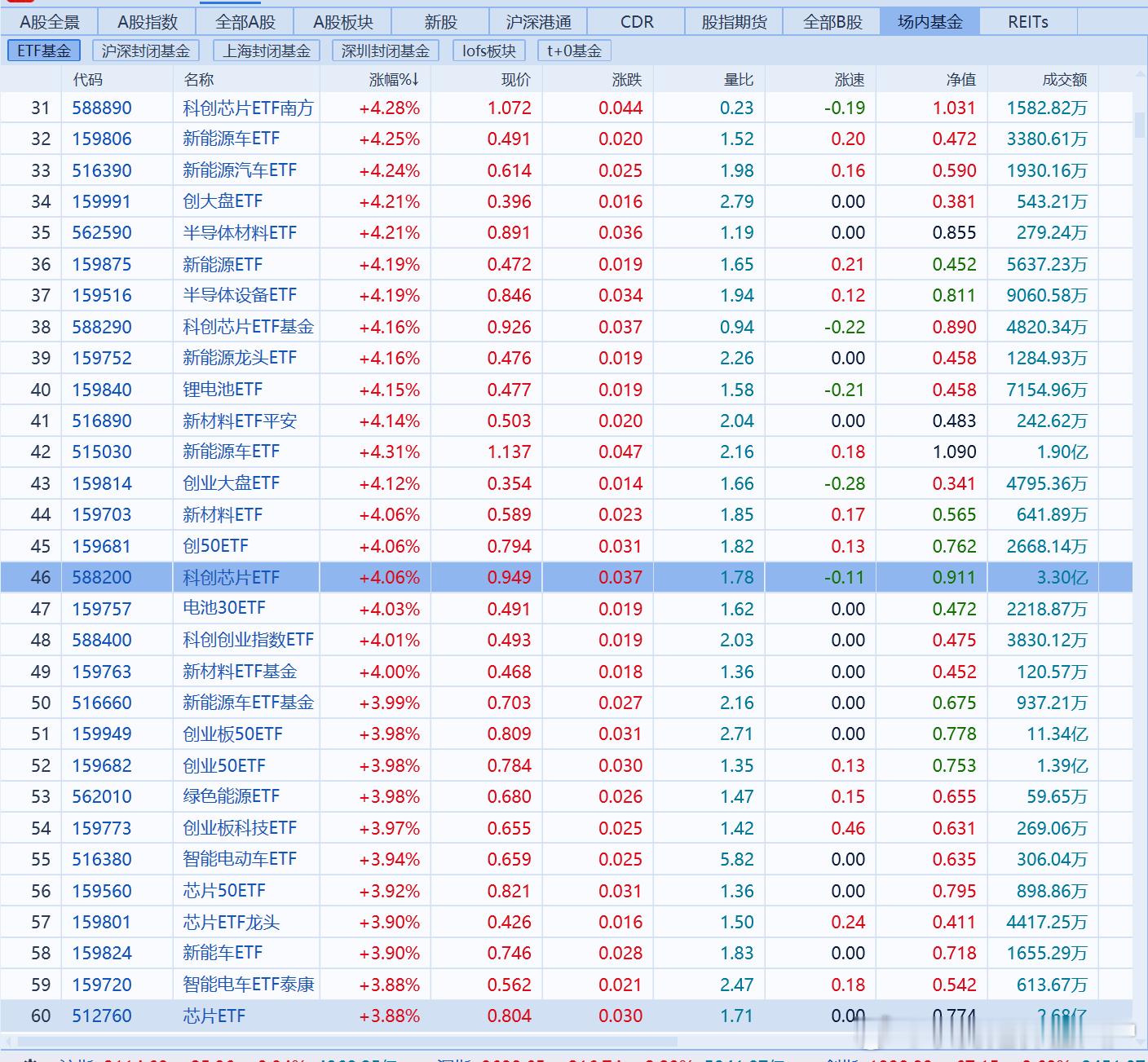The height and width of the screenshot is (1062, 1148).
Task: Sort by 现价 column header
Action: pos(515,80)
